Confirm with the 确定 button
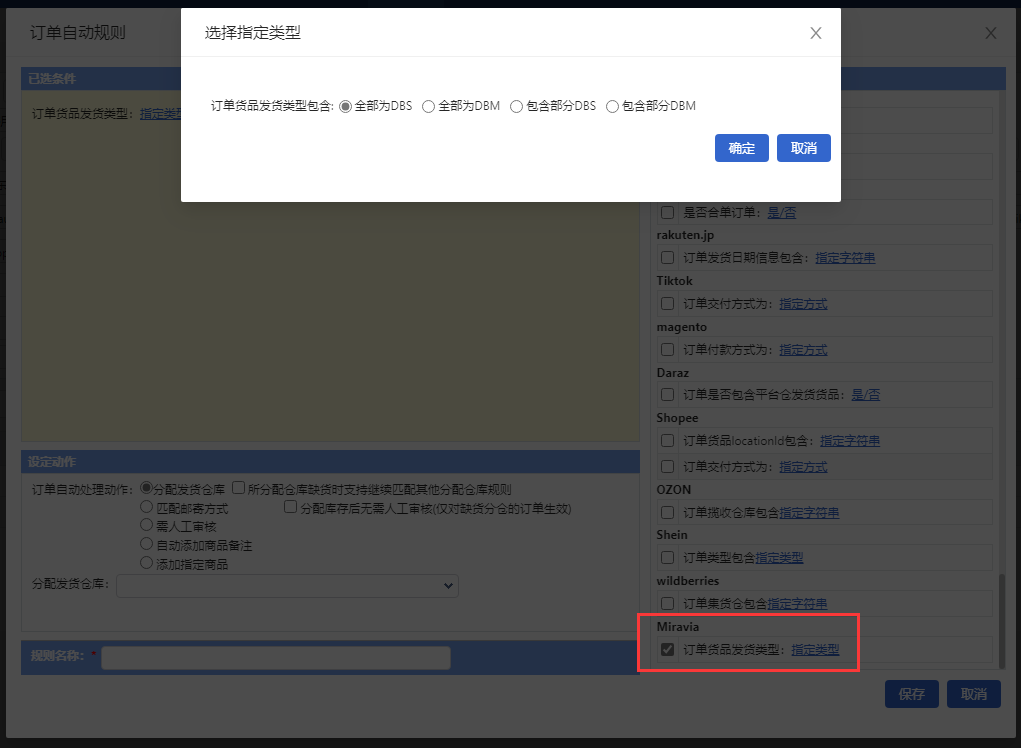The image size is (1021, 748). tap(742, 148)
